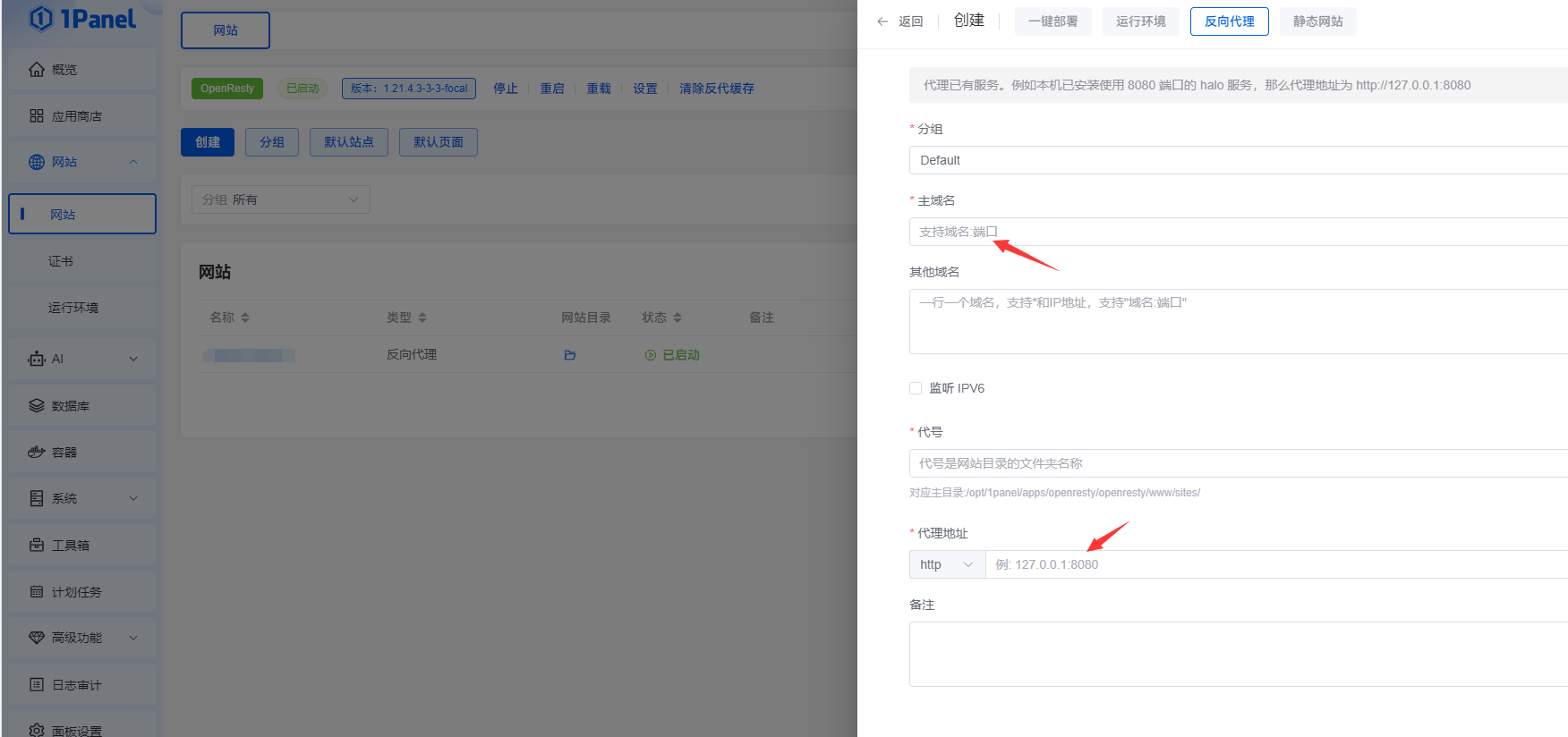Screen dimensions: 1568x737
Task: Open website directory folder icon in table
Action: 570,355
